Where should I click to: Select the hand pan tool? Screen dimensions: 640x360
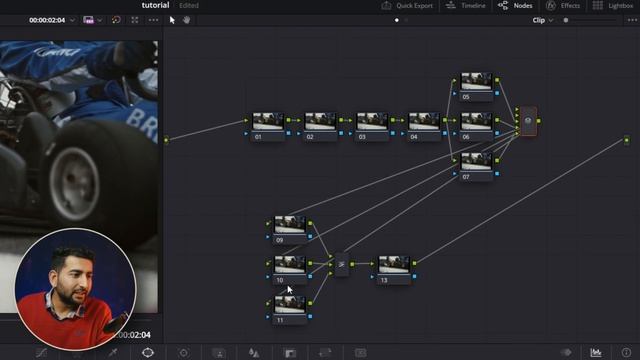pyautogui.click(x=187, y=20)
